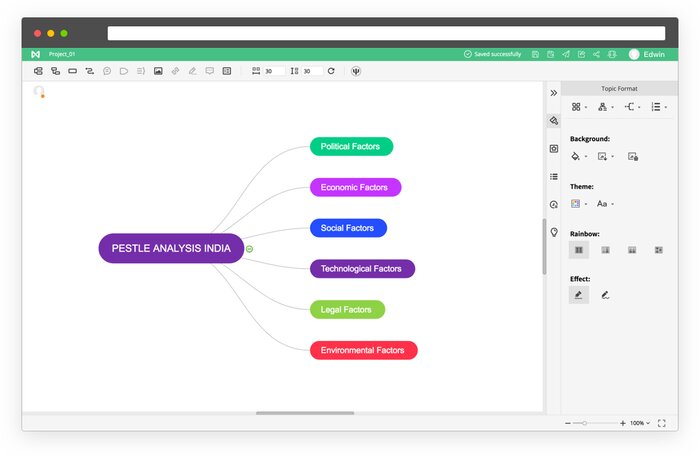
Task: Select the second Effect hand-drawn style
Action: tap(606, 295)
